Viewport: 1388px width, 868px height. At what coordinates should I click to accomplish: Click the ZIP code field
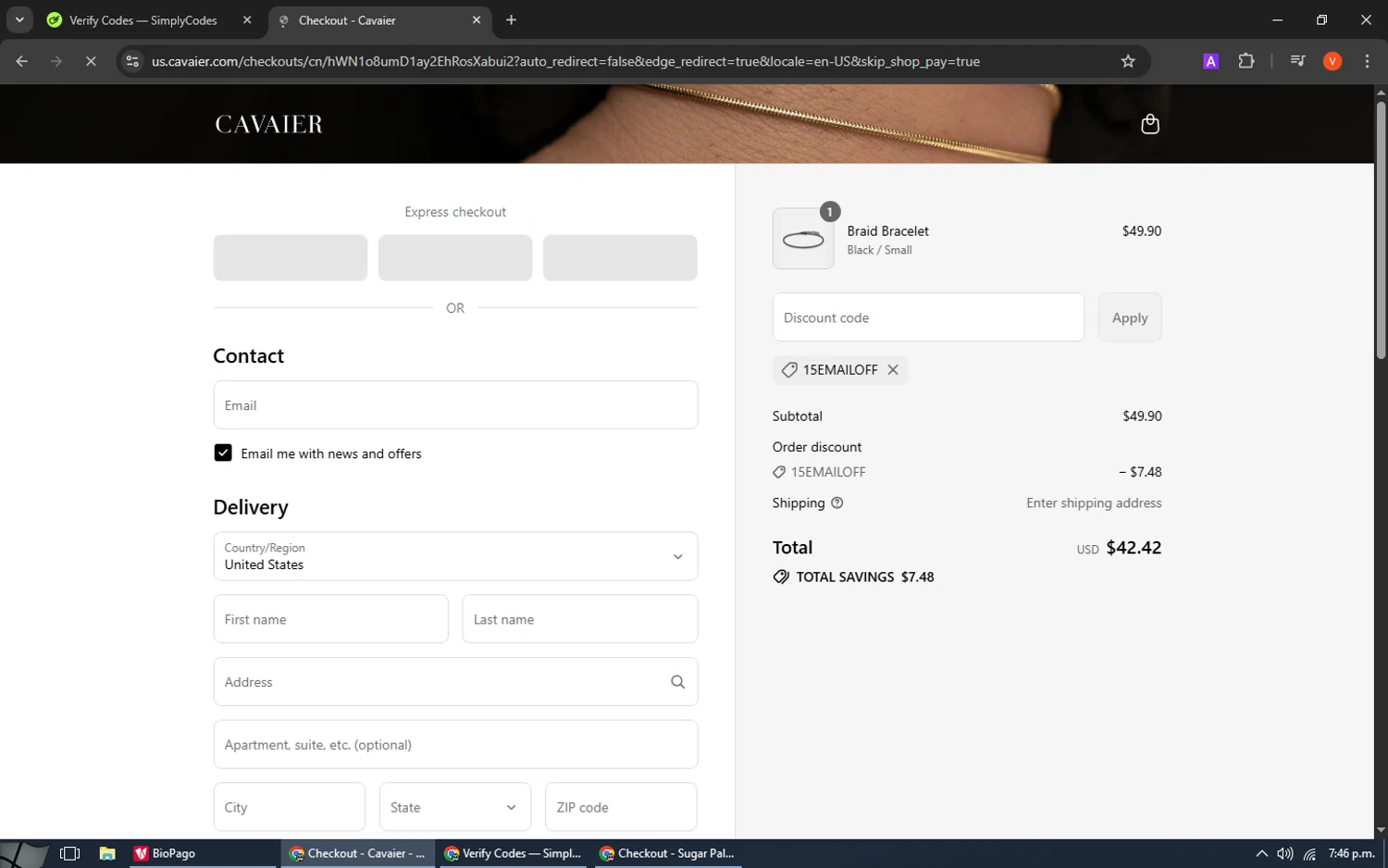(x=621, y=807)
